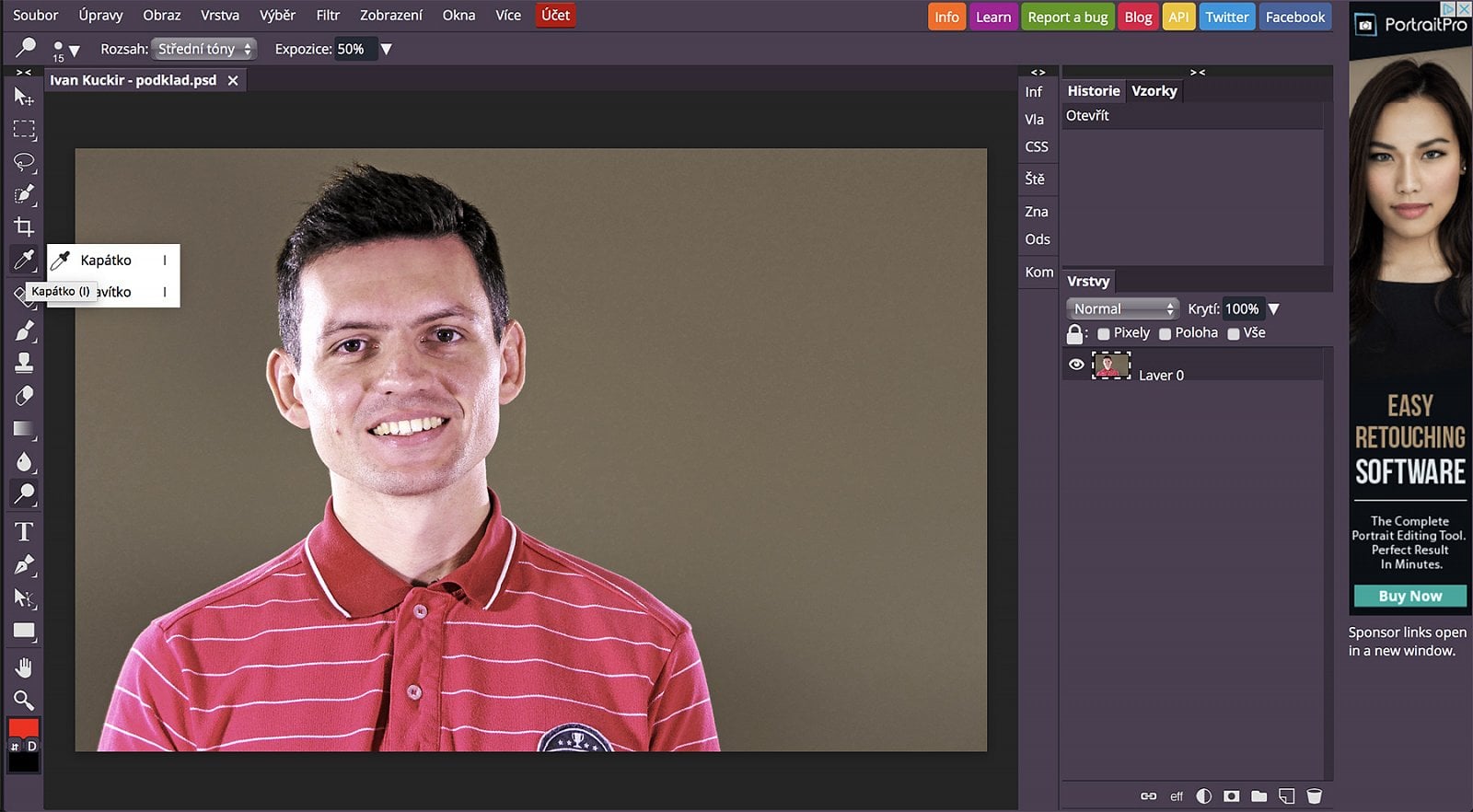The height and width of the screenshot is (812, 1473).
Task: Switch to the Vzorky tab
Action: (x=1154, y=90)
